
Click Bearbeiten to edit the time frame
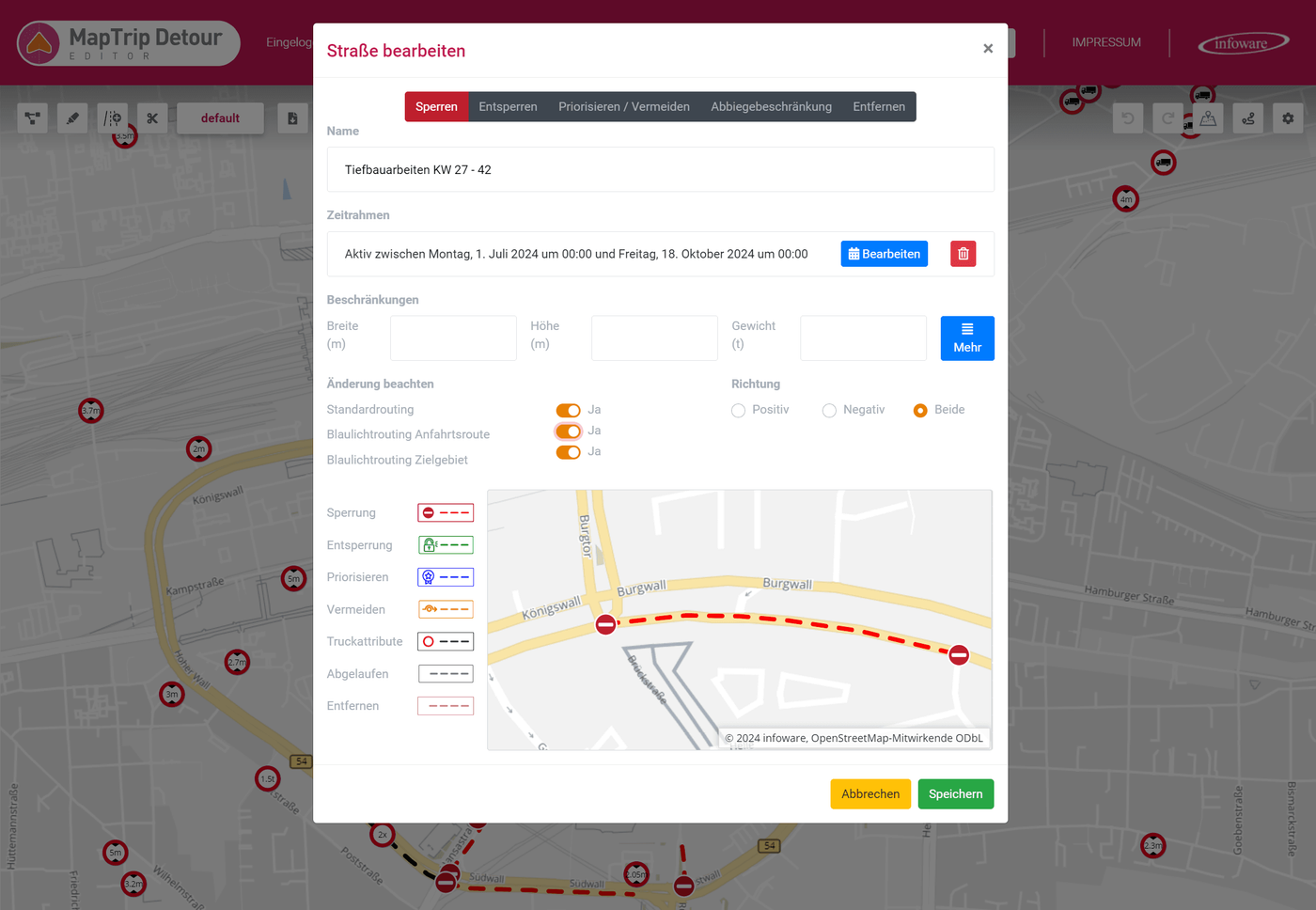tap(885, 254)
